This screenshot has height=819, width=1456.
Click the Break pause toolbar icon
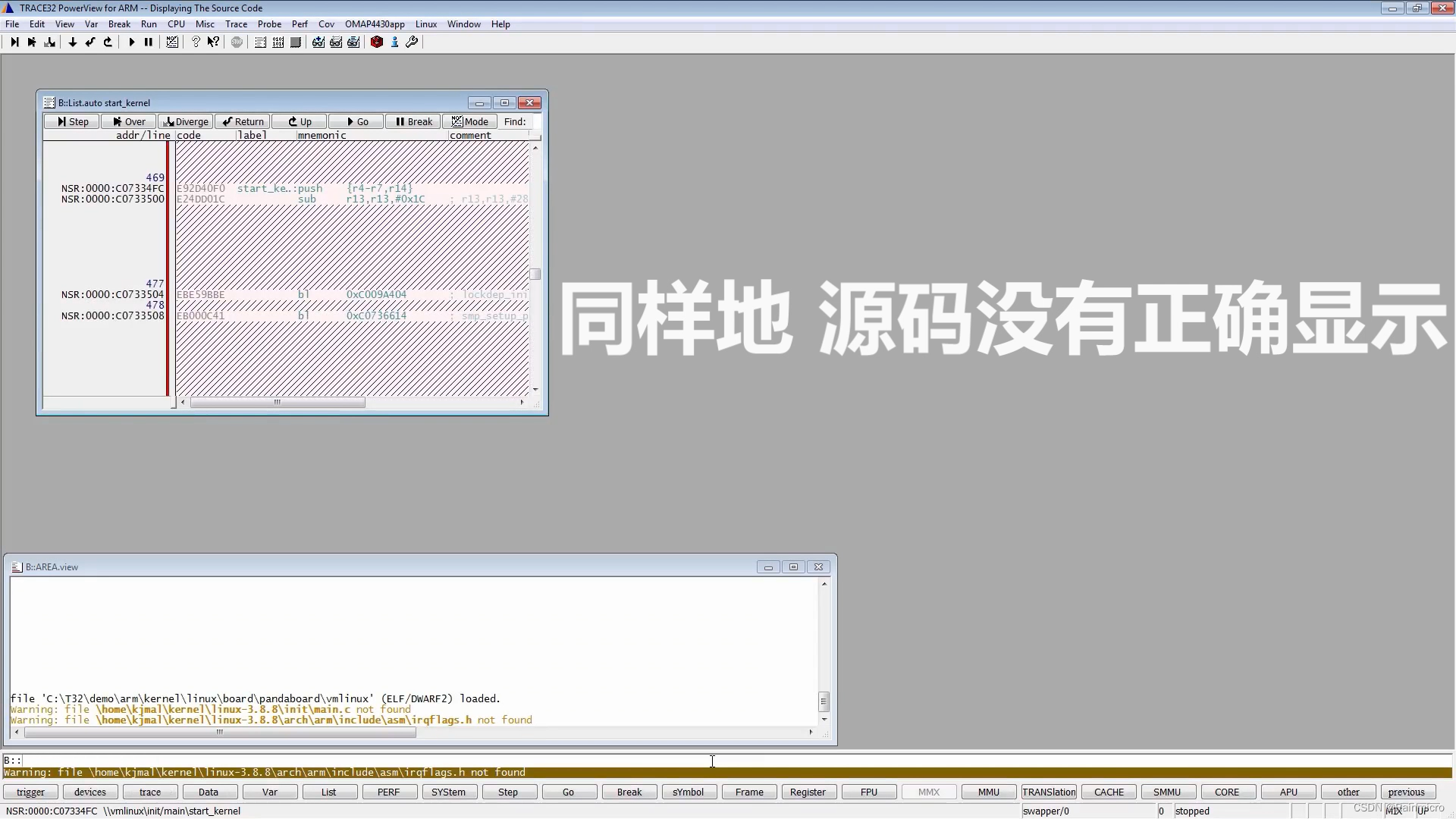pos(149,42)
